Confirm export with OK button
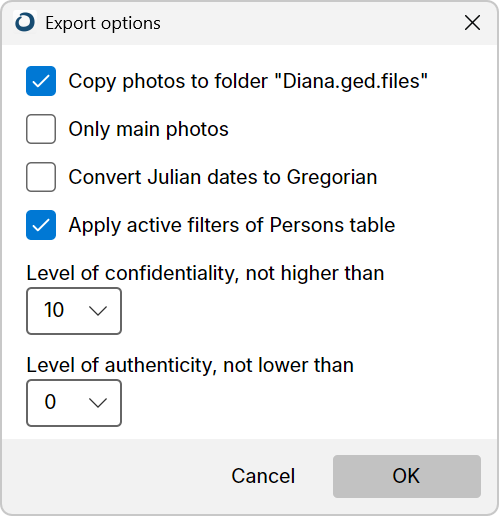 [x=407, y=476]
